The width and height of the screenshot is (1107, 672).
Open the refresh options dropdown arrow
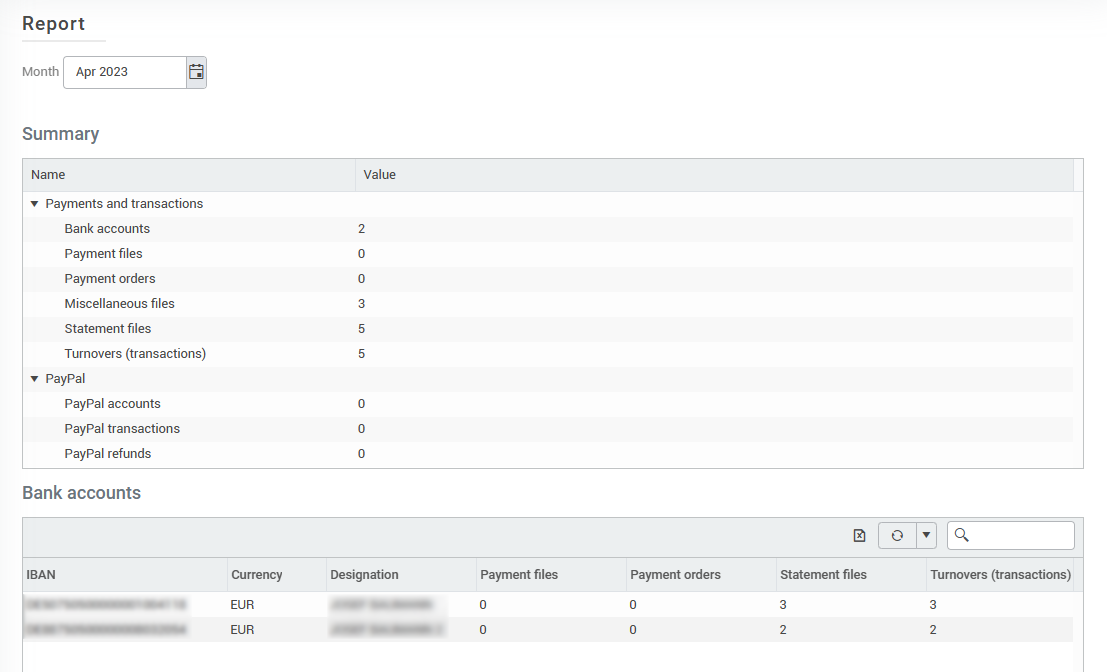click(x=926, y=536)
